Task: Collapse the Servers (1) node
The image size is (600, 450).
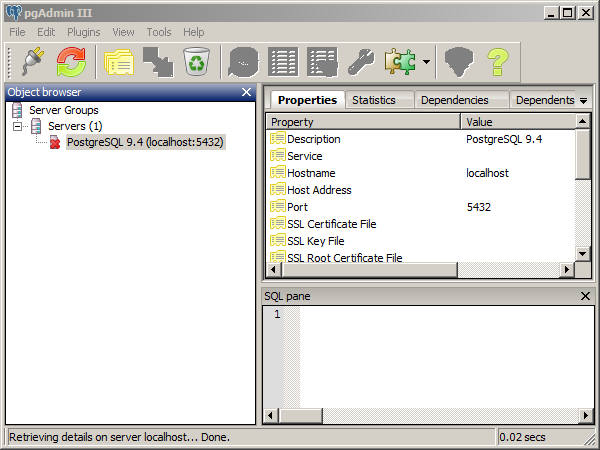Action: (x=17, y=126)
